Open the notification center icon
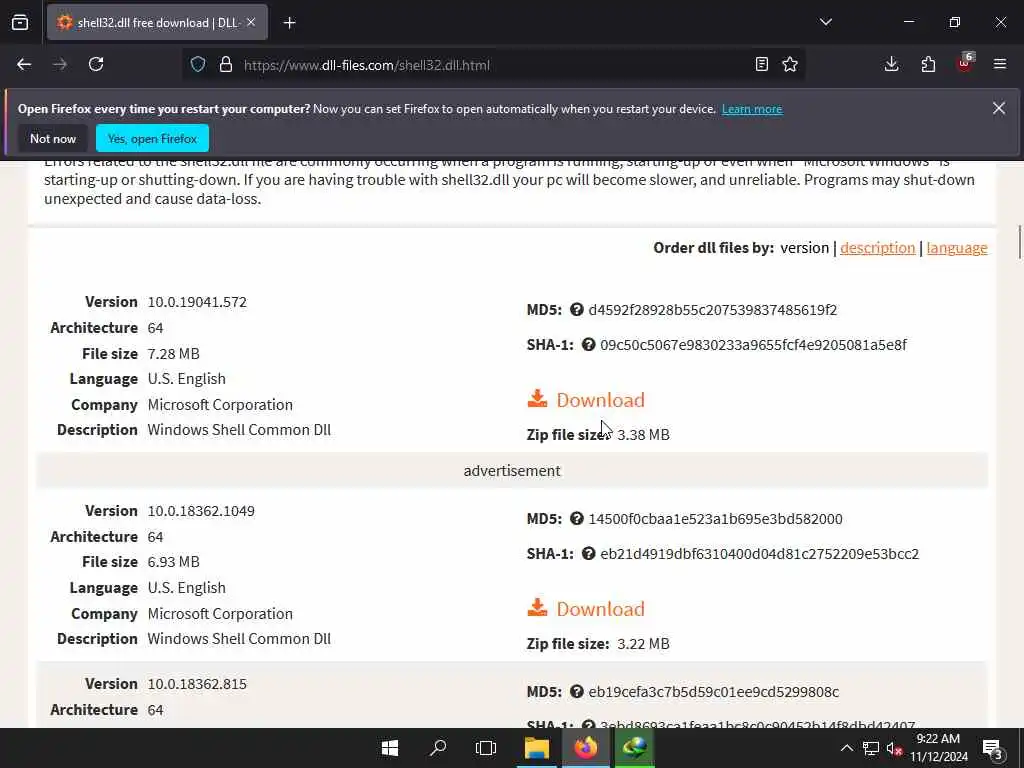This screenshot has height=768, width=1024. [x=993, y=748]
